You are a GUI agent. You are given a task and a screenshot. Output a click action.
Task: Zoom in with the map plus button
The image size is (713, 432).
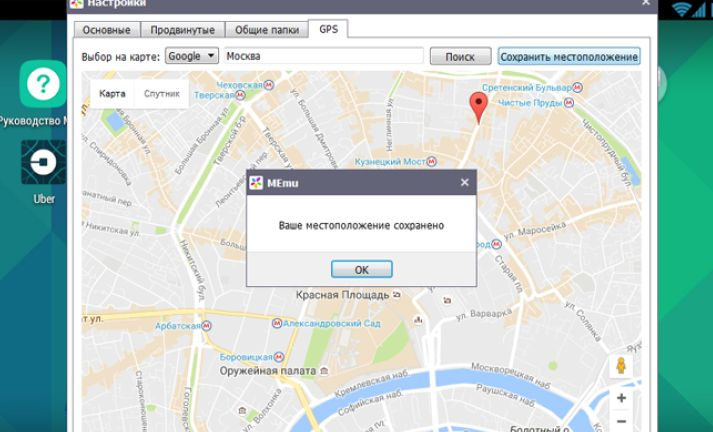[x=621, y=398]
